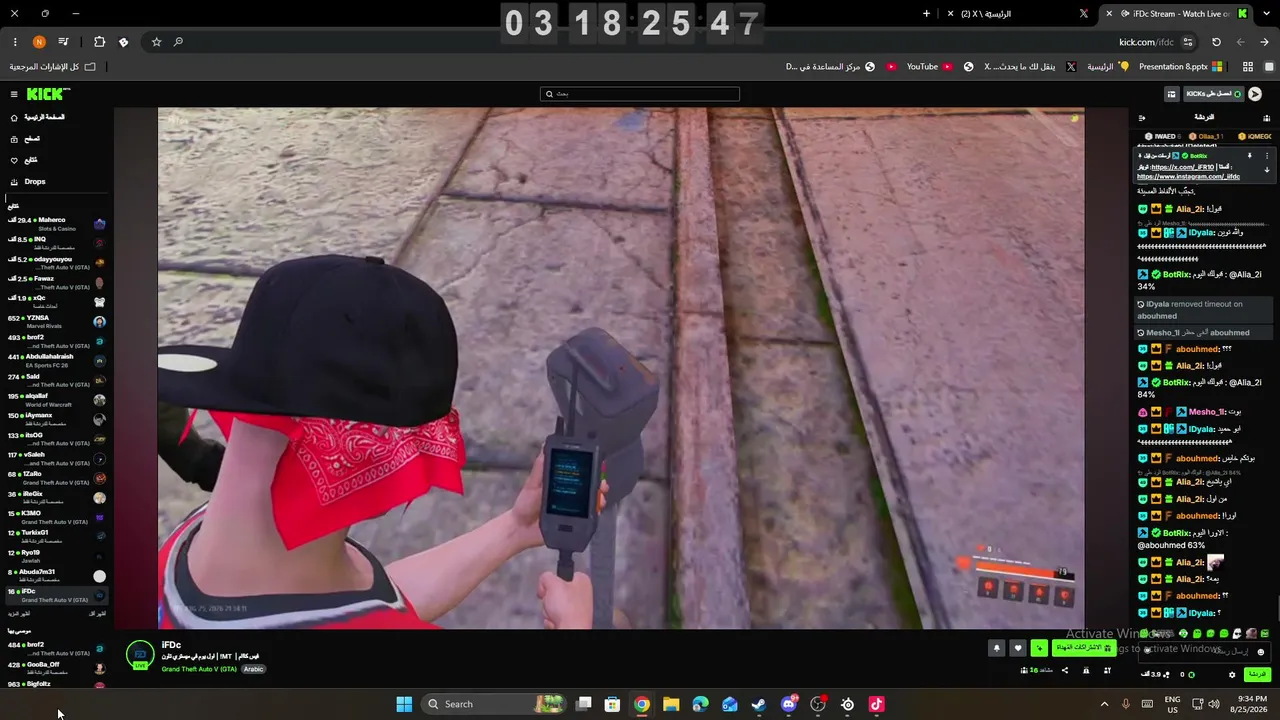Click the Windows taskbar Search box
Screen dimensions: 1280x720
click(494, 704)
